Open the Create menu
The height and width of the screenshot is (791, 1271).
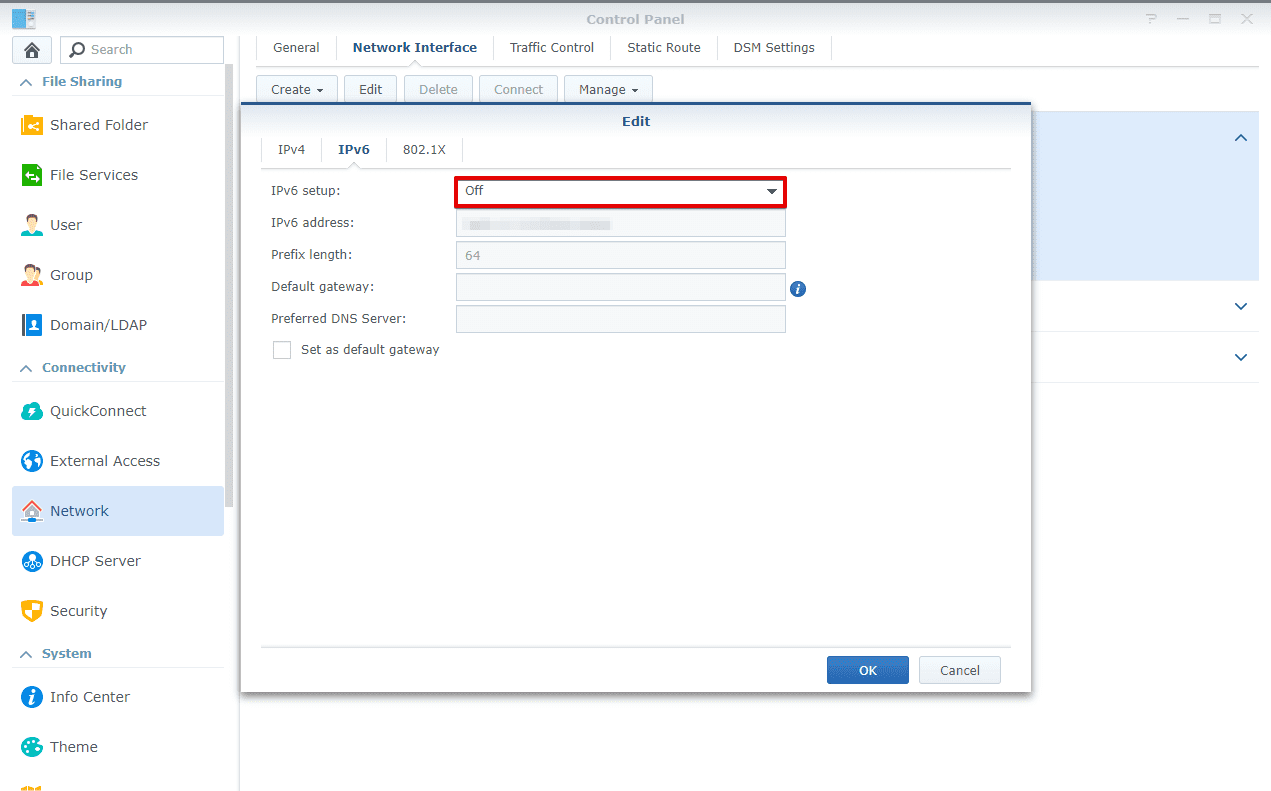tap(296, 89)
